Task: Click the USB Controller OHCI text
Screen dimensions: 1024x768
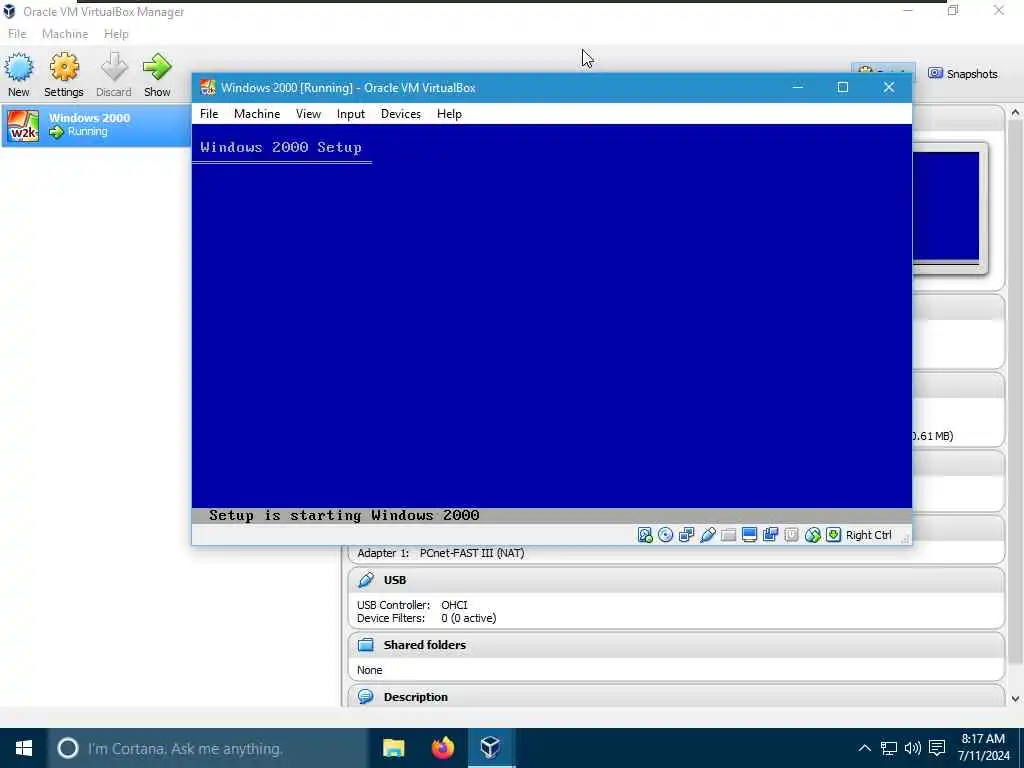Action: 412,605
